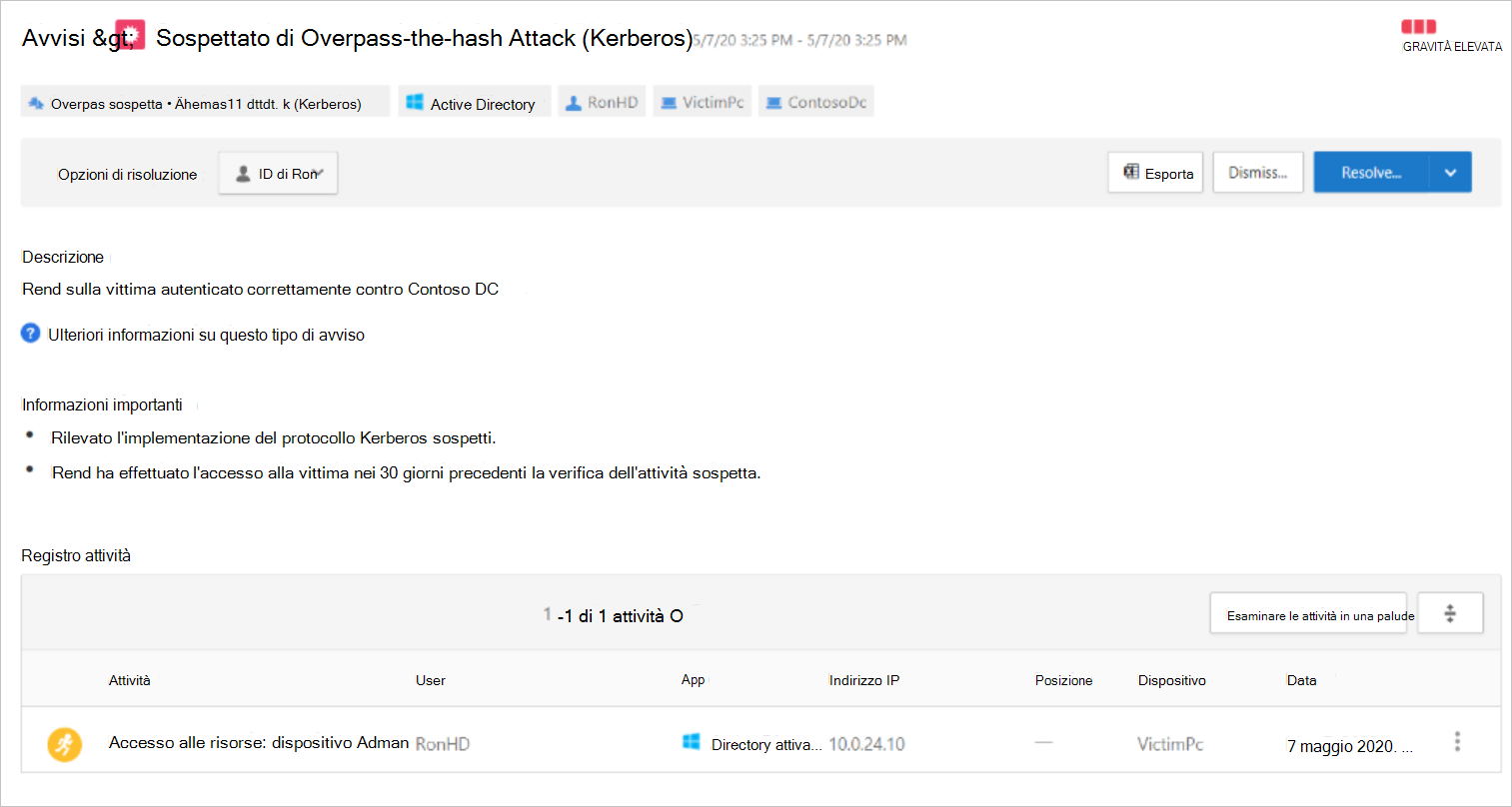Click the date cell 7 maggio 2020
The width and height of the screenshot is (1512, 807).
1349,746
